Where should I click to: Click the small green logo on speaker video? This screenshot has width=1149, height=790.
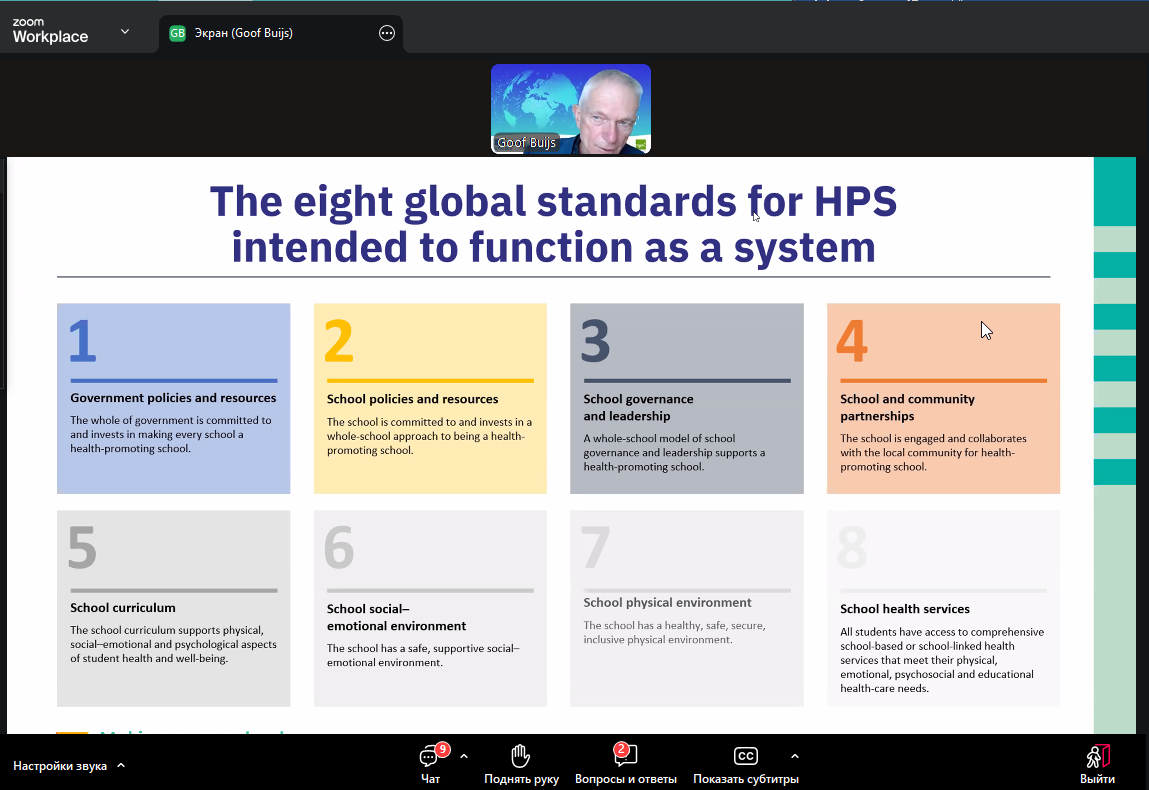[640, 144]
